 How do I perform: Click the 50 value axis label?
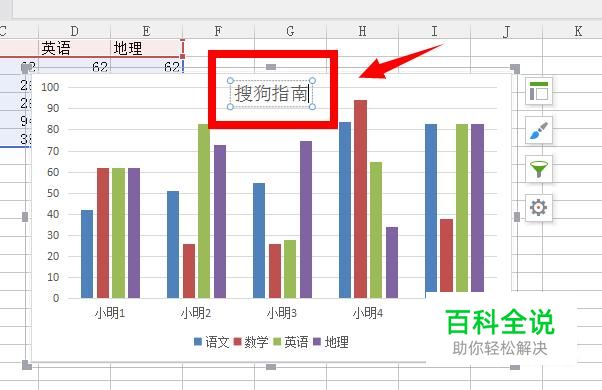[x=53, y=193]
